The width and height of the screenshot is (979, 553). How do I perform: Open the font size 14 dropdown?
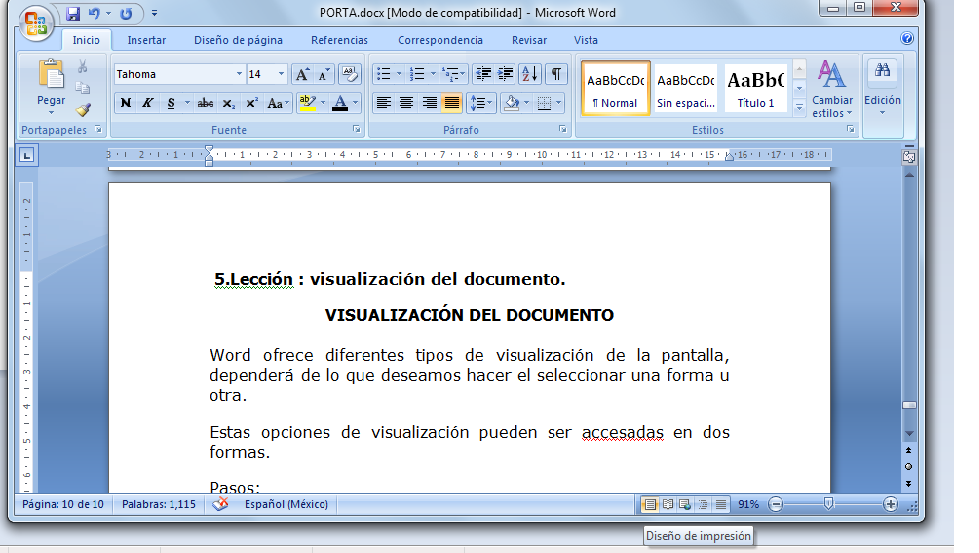click(x=281, y=74)
